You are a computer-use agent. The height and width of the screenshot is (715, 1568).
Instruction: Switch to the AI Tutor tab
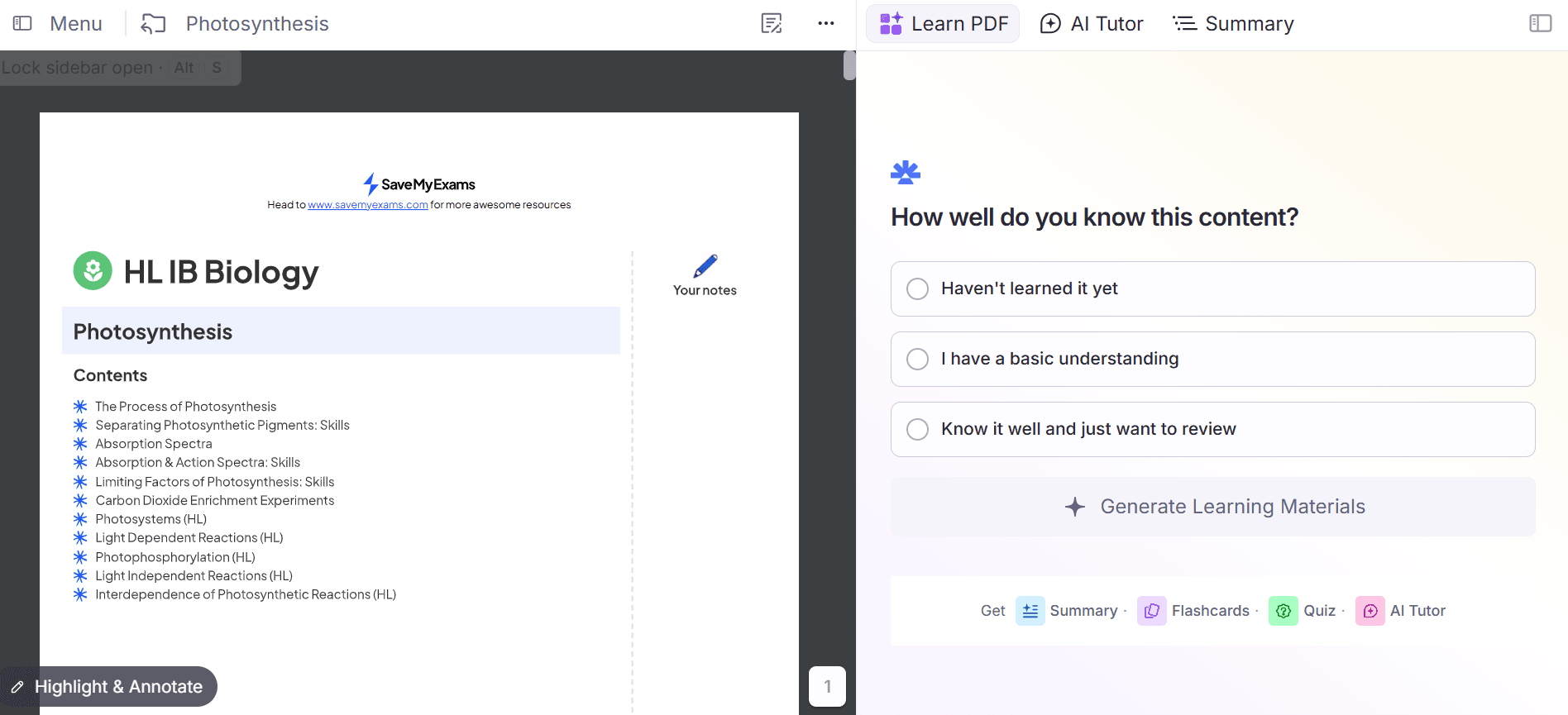pos(1092,23)
